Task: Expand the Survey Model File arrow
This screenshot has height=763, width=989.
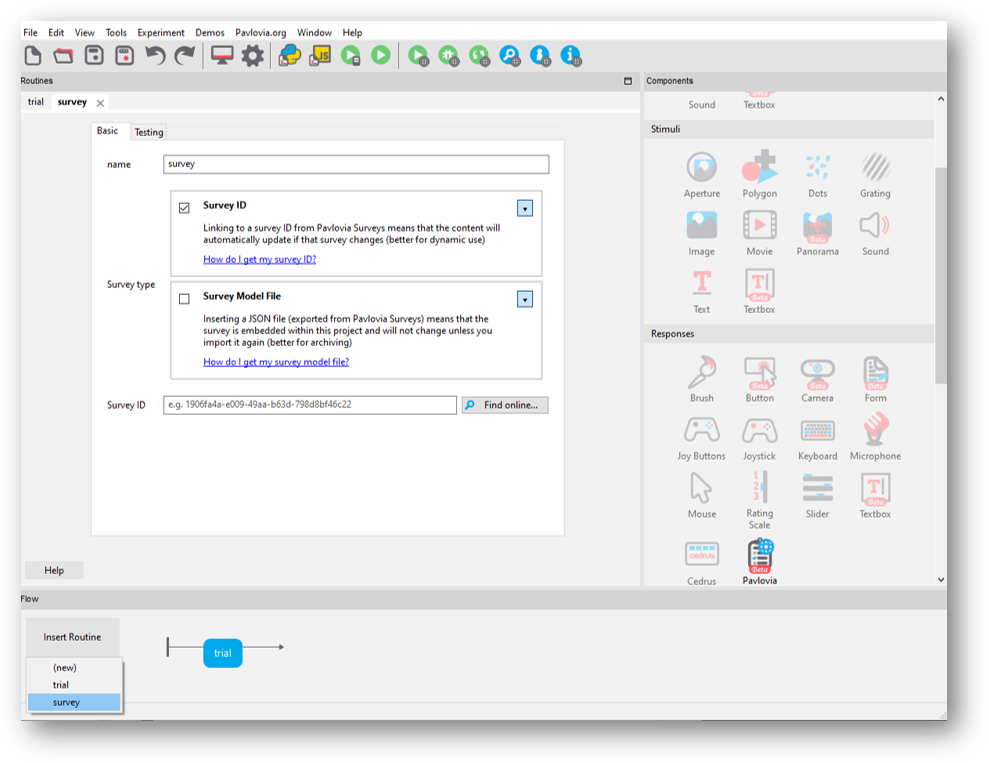Action: pyautogui.click(x=525, y=299)
